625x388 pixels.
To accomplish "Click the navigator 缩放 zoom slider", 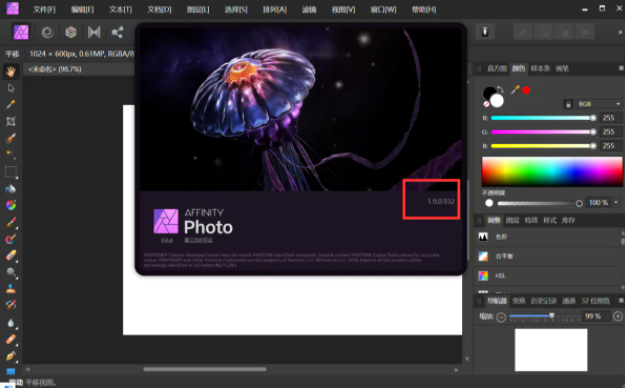I will [544, 317].
